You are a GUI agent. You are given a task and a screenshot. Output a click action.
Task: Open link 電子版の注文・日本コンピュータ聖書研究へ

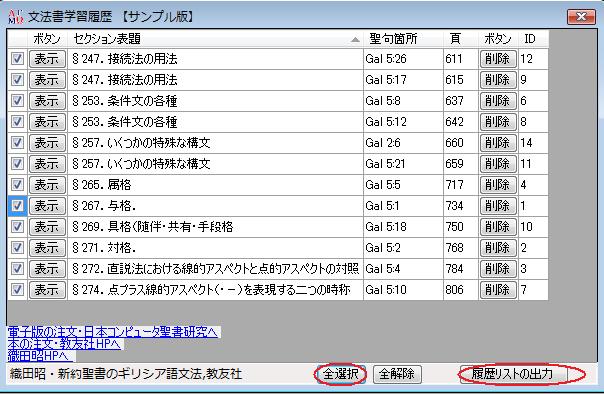(x=113, y=332)
